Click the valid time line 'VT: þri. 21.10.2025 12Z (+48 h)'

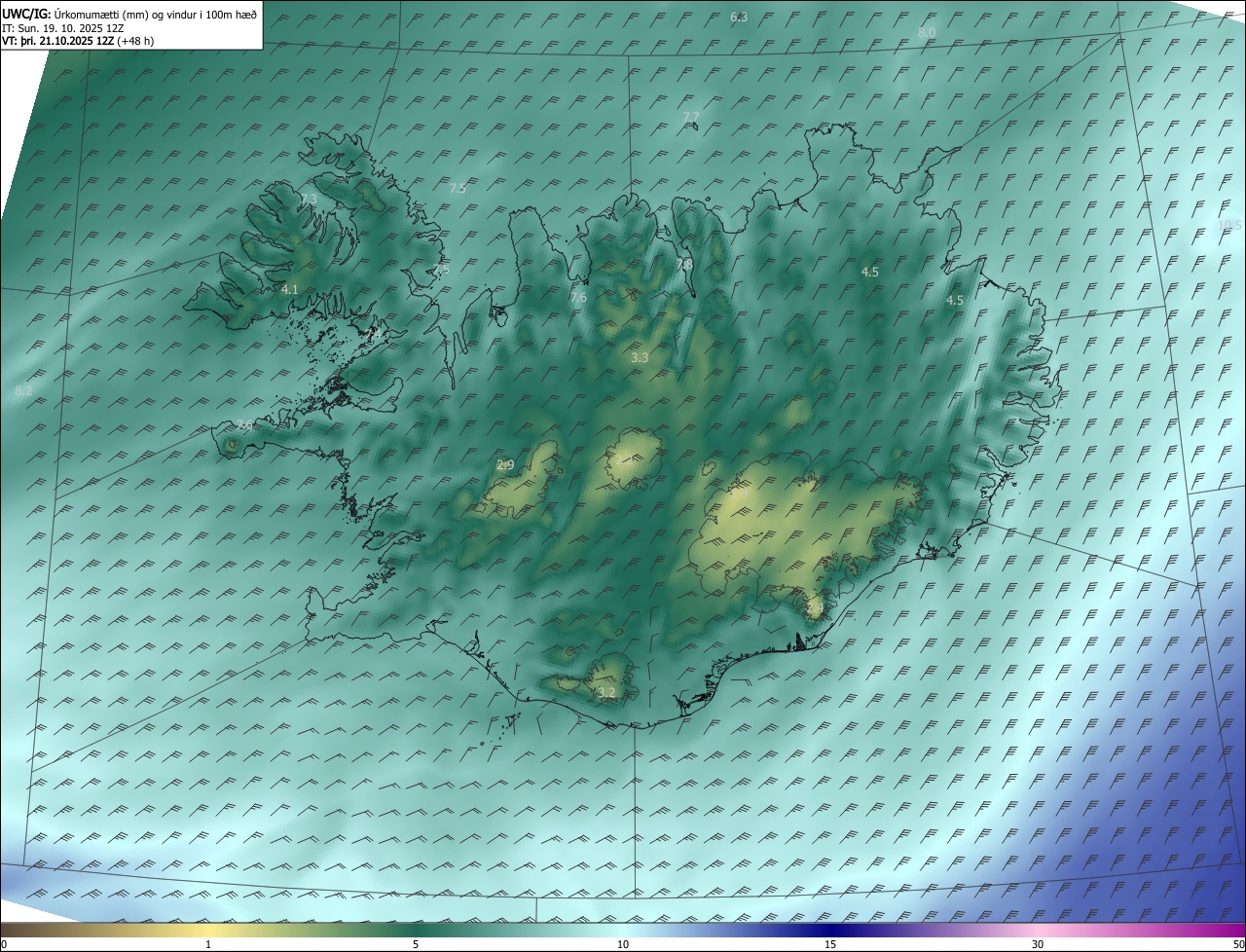[78, 41]
